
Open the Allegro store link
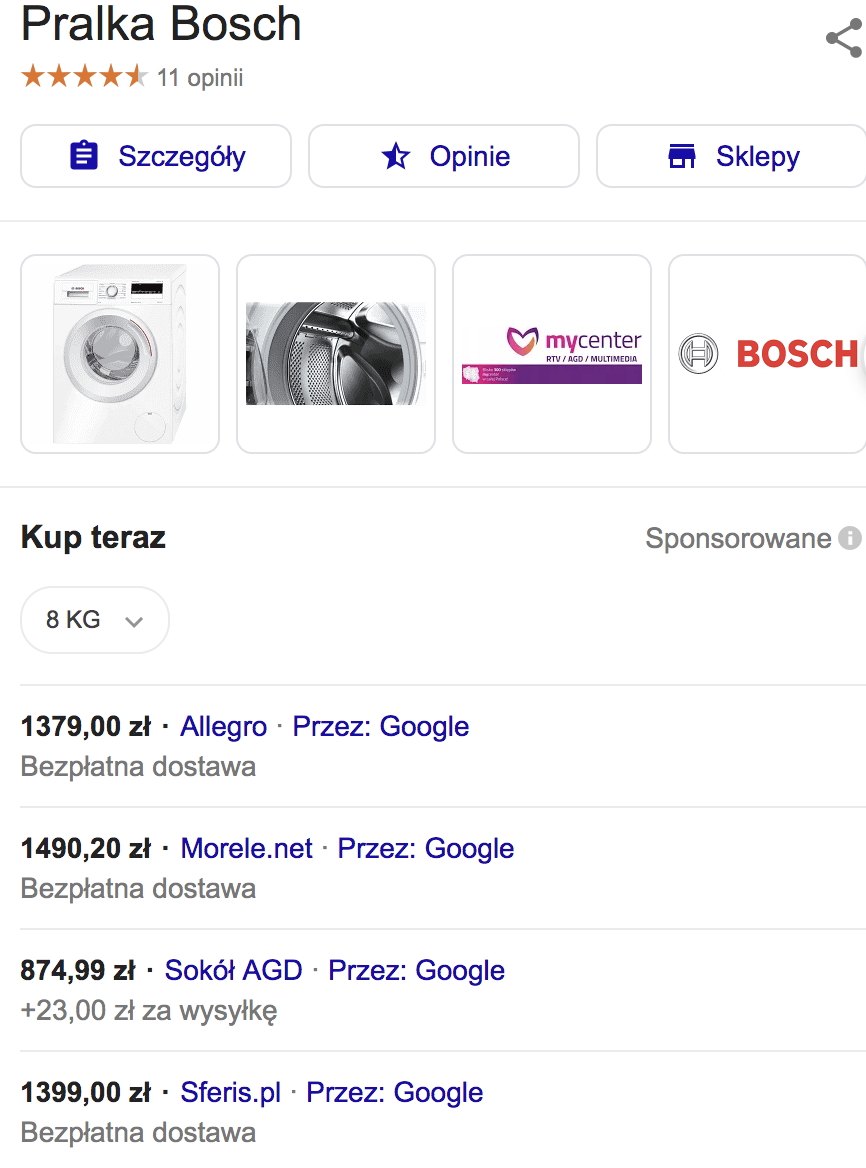(223, 726)
